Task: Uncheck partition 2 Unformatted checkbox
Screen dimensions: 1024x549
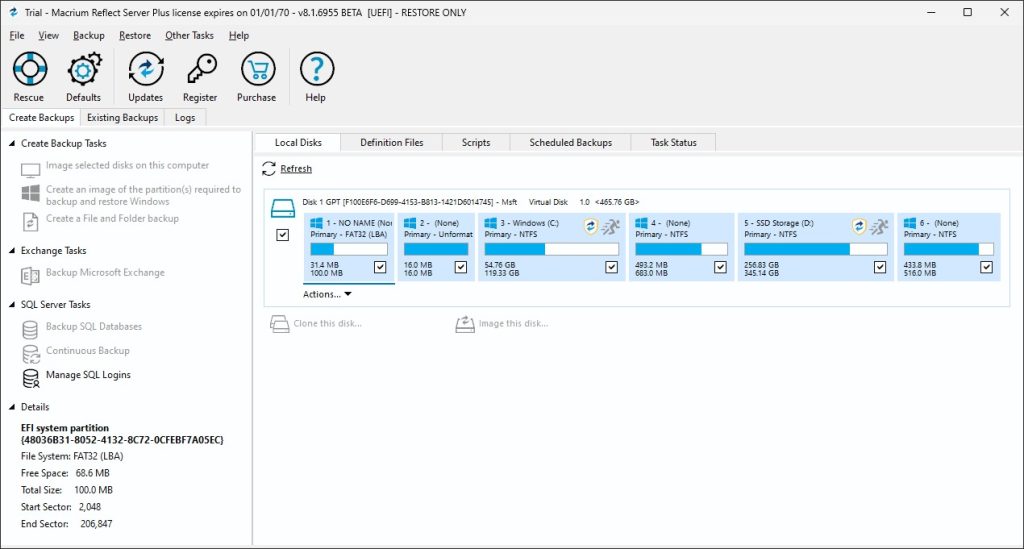Action: [461, 267]
